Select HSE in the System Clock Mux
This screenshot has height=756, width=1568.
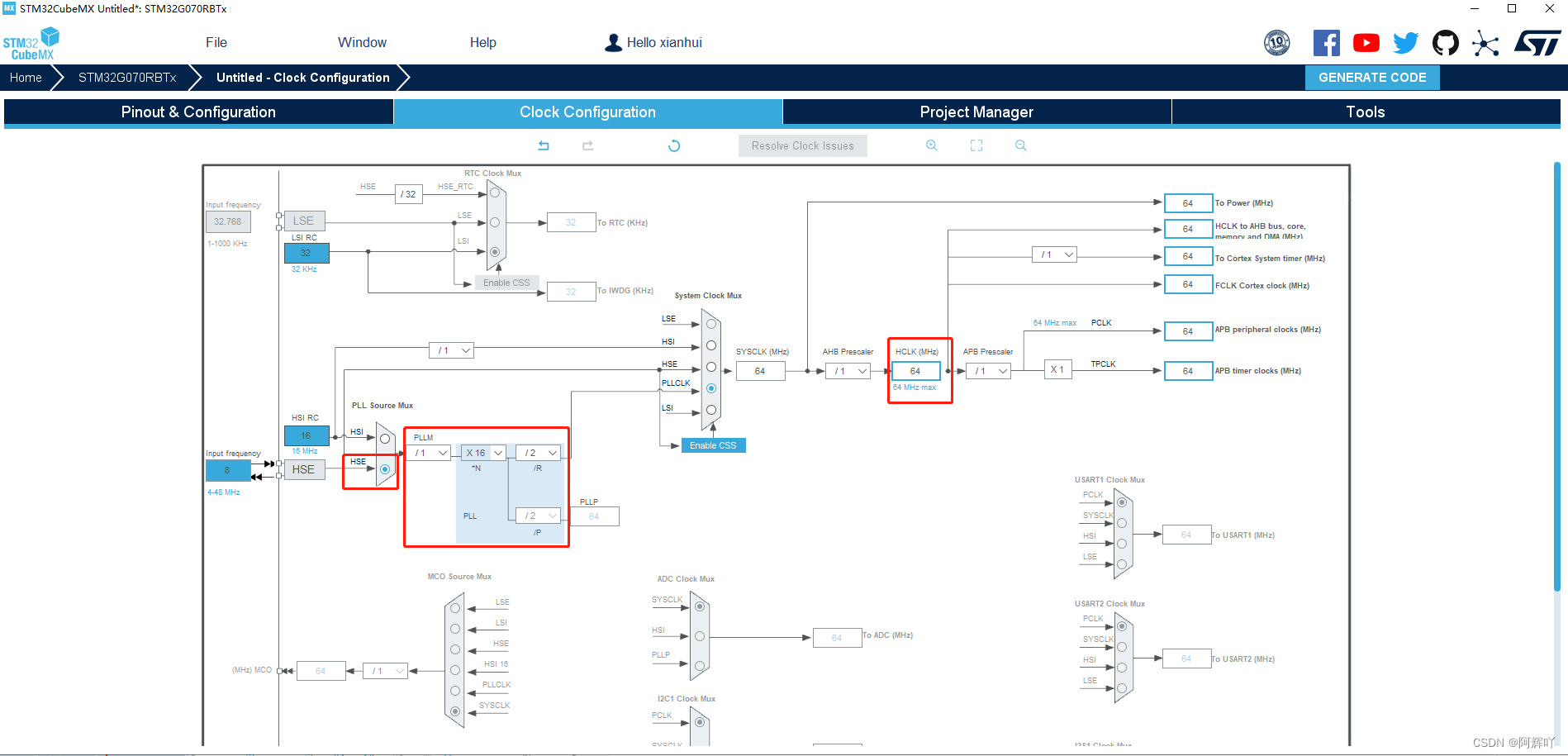tap(711, 367)
